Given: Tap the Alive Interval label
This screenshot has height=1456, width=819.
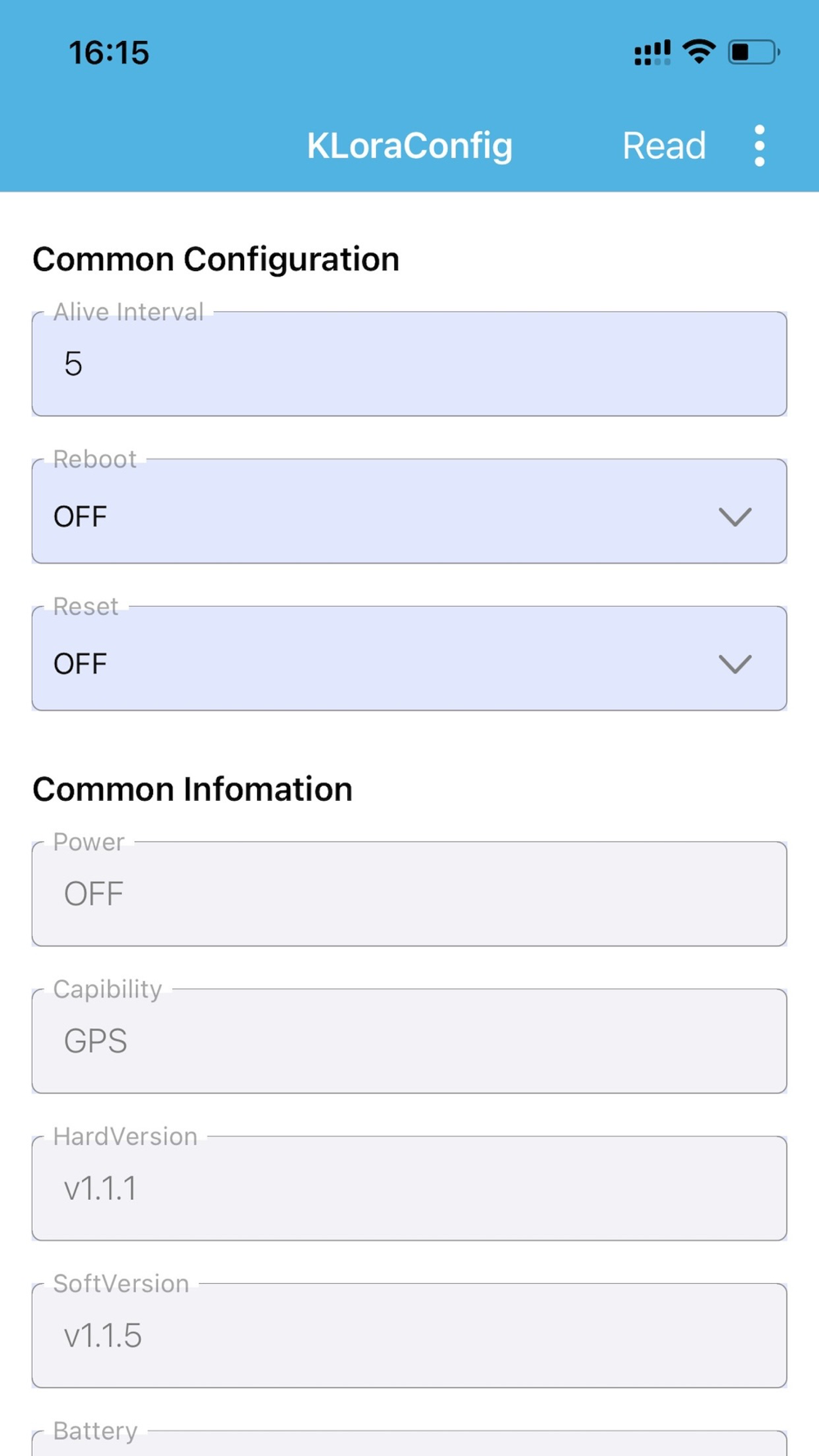Looking at the screenshot, I should coord(129,312).
